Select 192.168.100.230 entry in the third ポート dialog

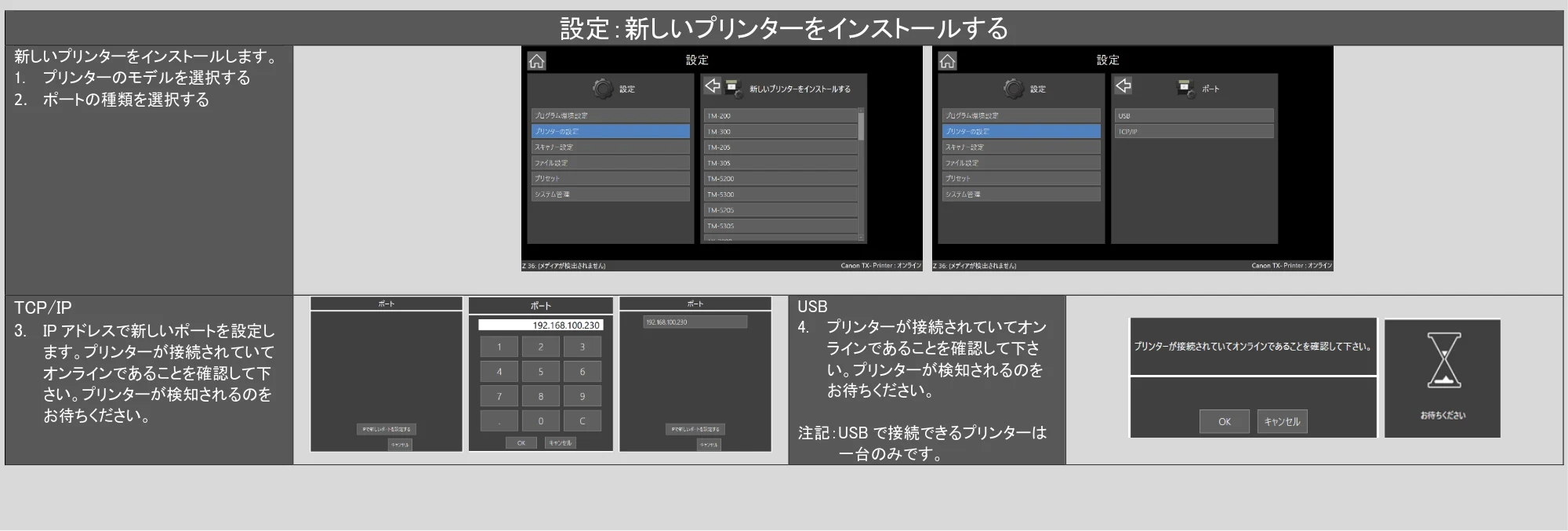coord(695,322)
